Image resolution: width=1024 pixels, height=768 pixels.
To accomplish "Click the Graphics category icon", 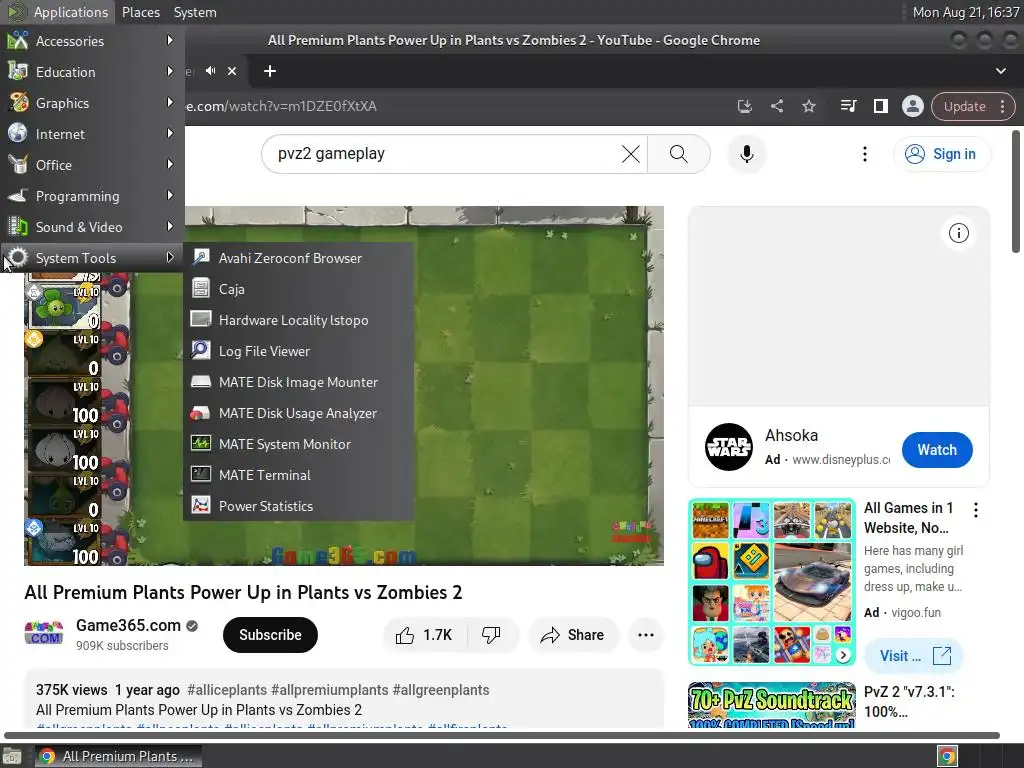I will [18, 103].
